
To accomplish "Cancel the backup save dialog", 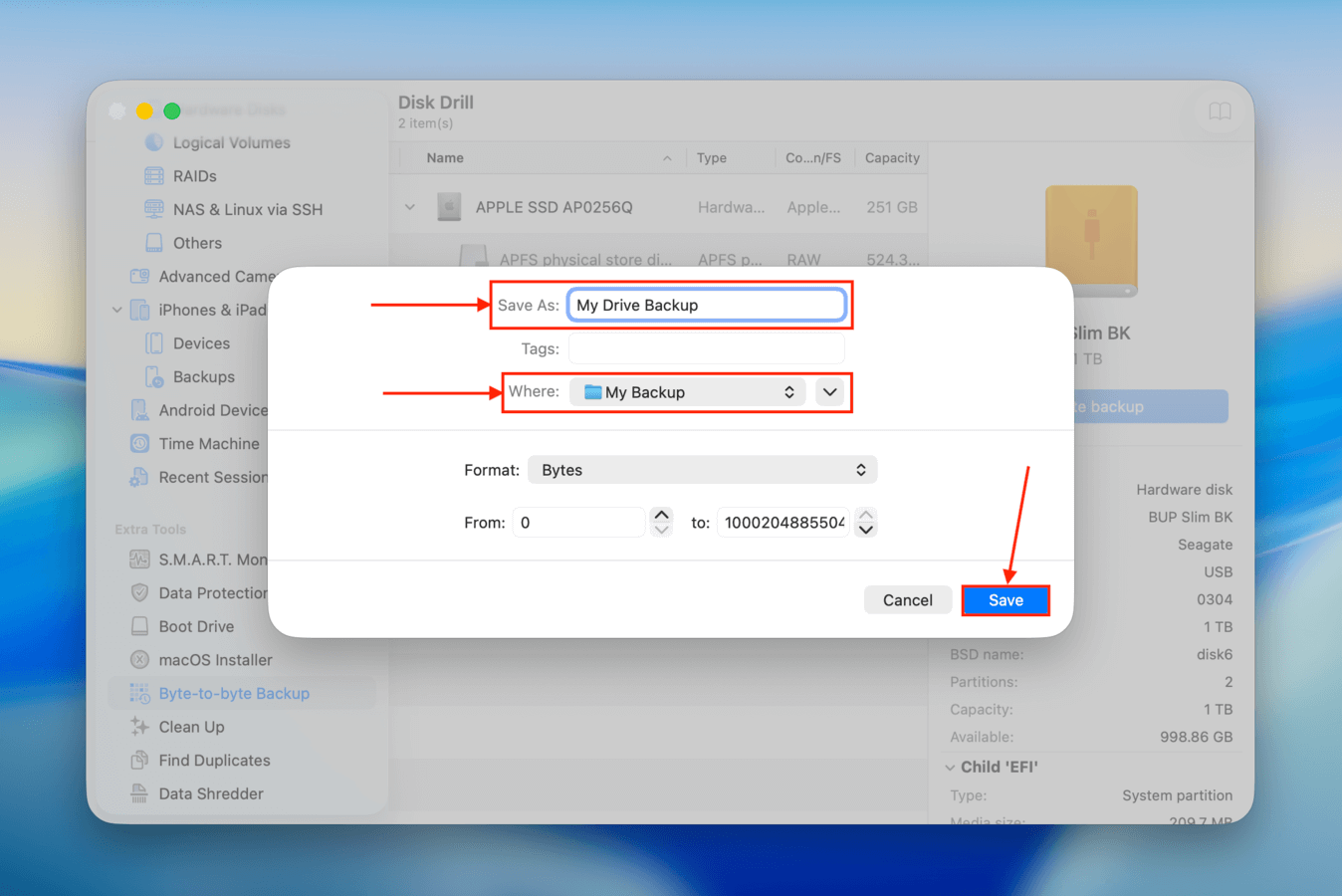I will [907, 599].
